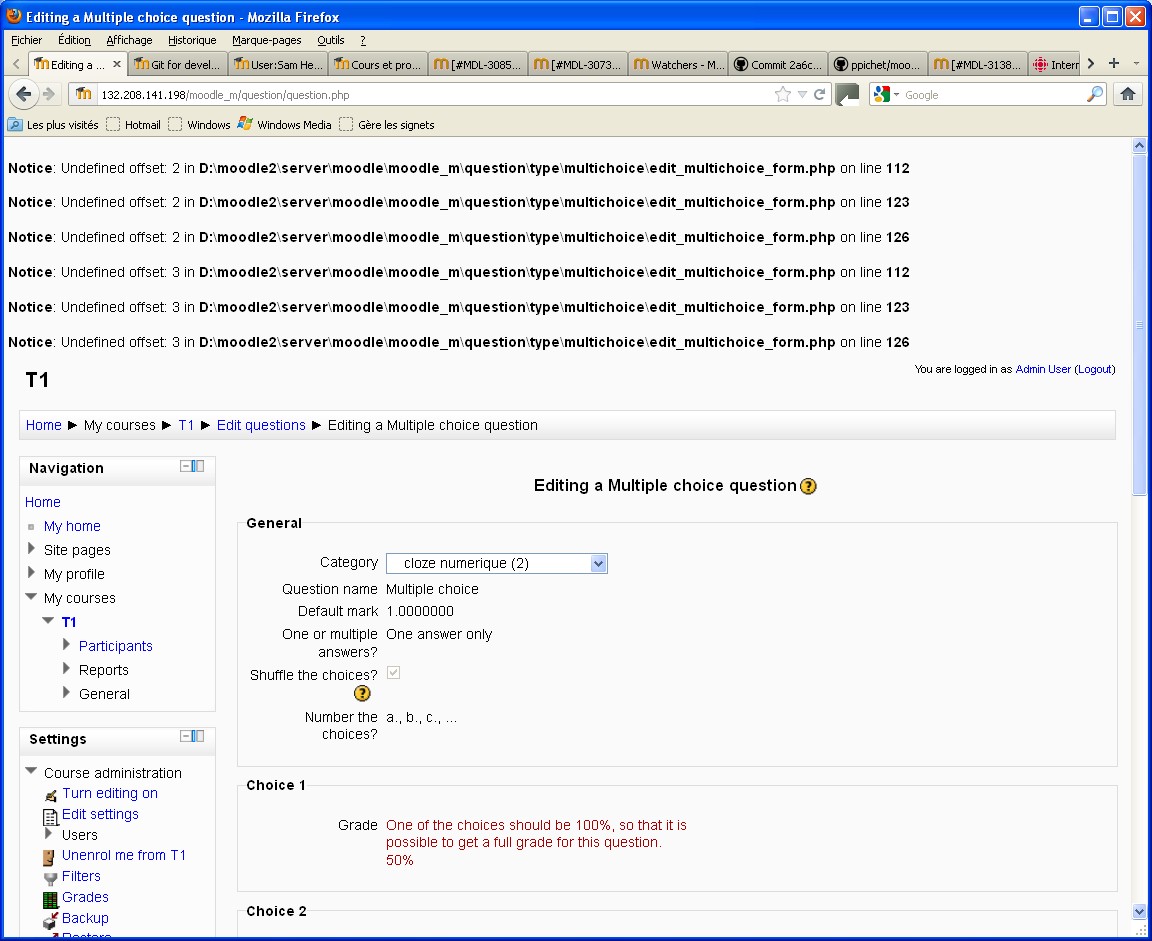This screenshot has width=1152, height=941.
Task: Click the scrollbar down arrow
Action: click(1140, 912)
